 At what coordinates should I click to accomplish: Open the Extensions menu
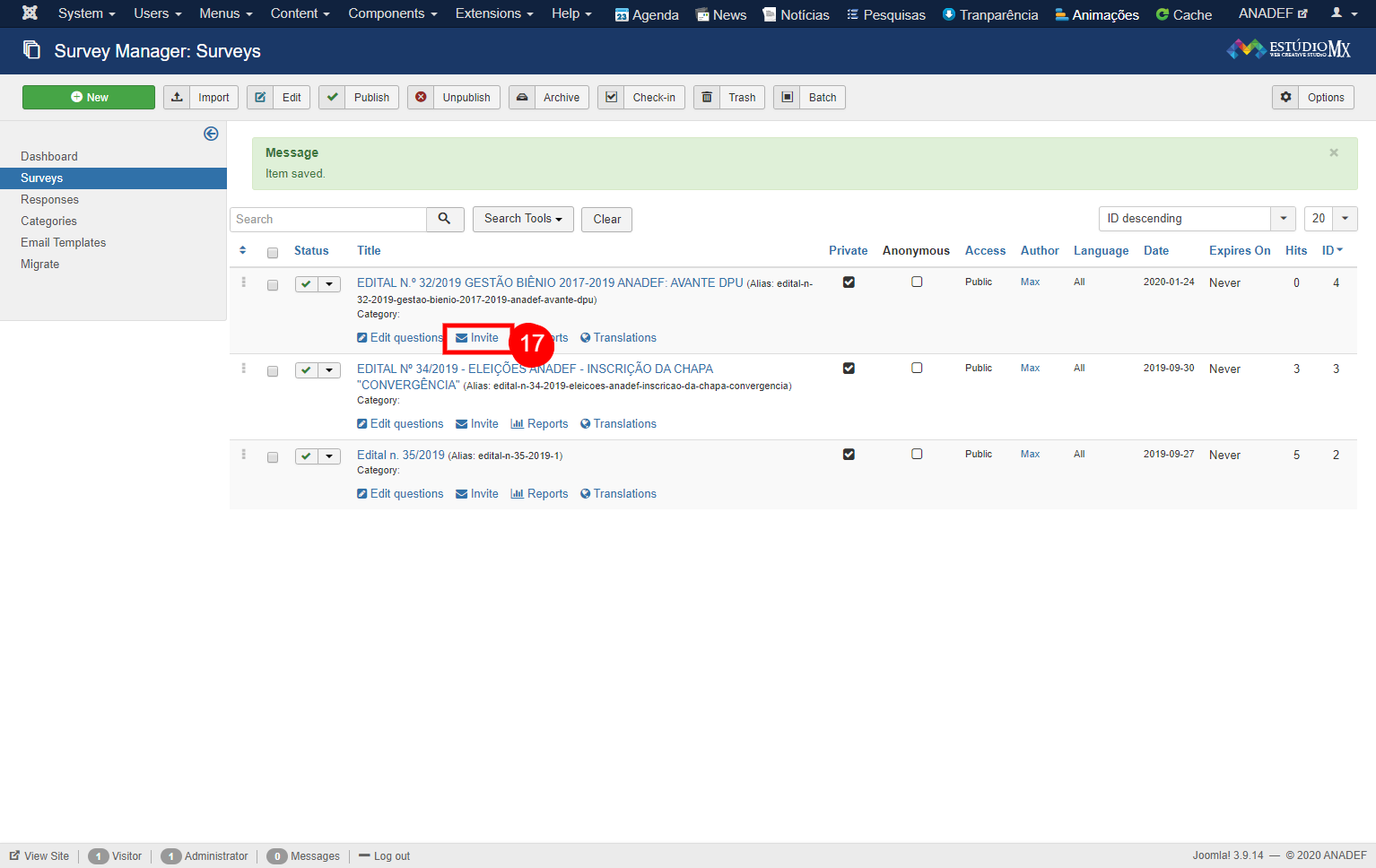(x=493, y=13)
